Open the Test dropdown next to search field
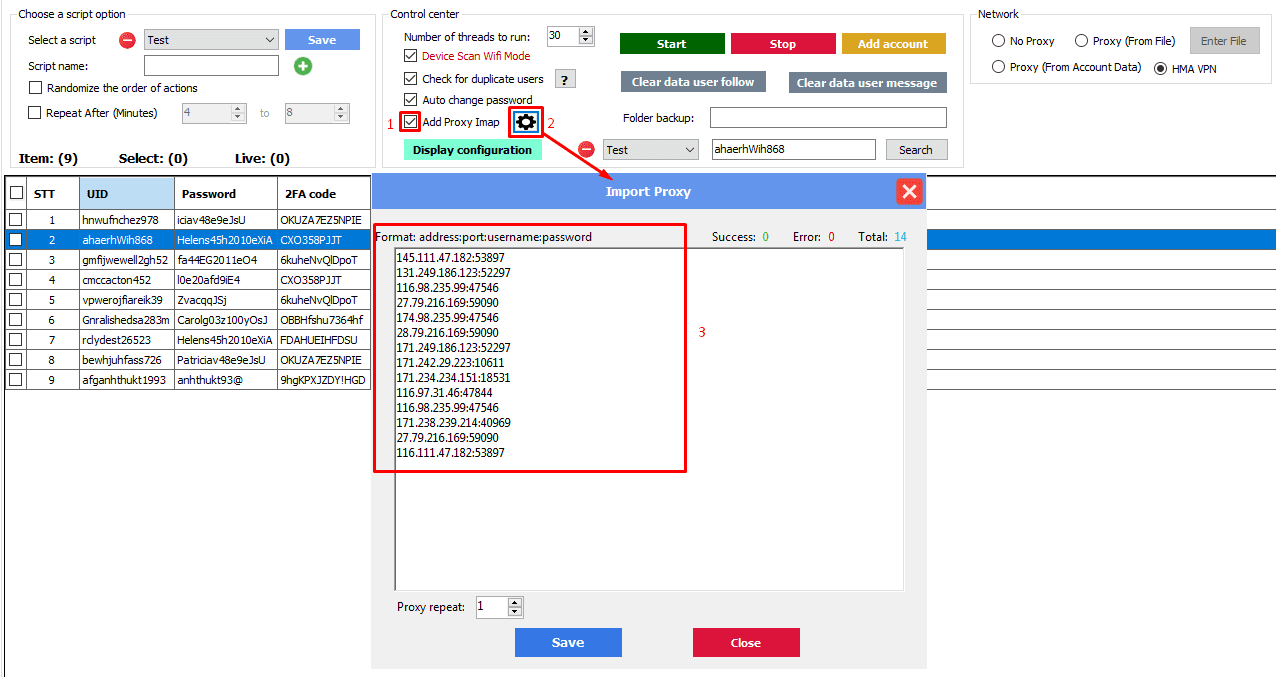 point(689,150)
